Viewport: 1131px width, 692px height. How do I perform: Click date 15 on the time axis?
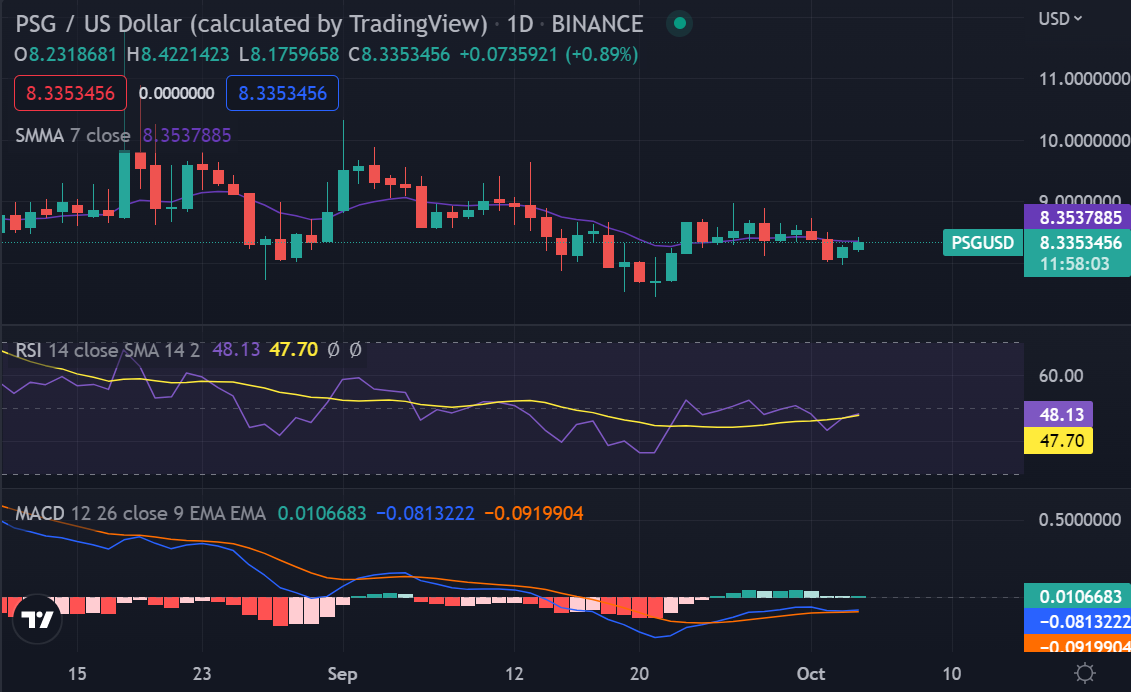[x=77, y=674]
